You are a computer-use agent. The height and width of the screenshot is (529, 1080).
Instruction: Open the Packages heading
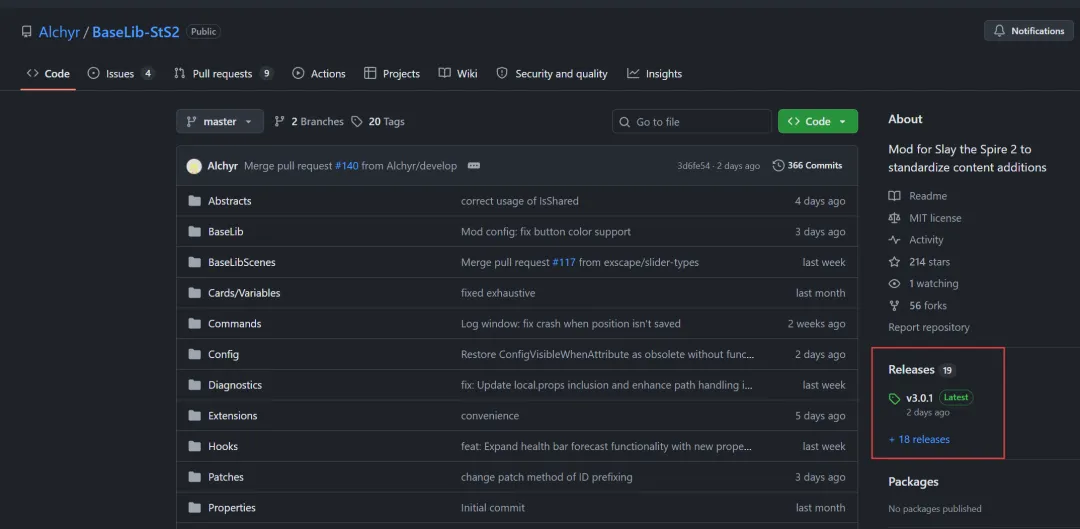coord(913,481)
